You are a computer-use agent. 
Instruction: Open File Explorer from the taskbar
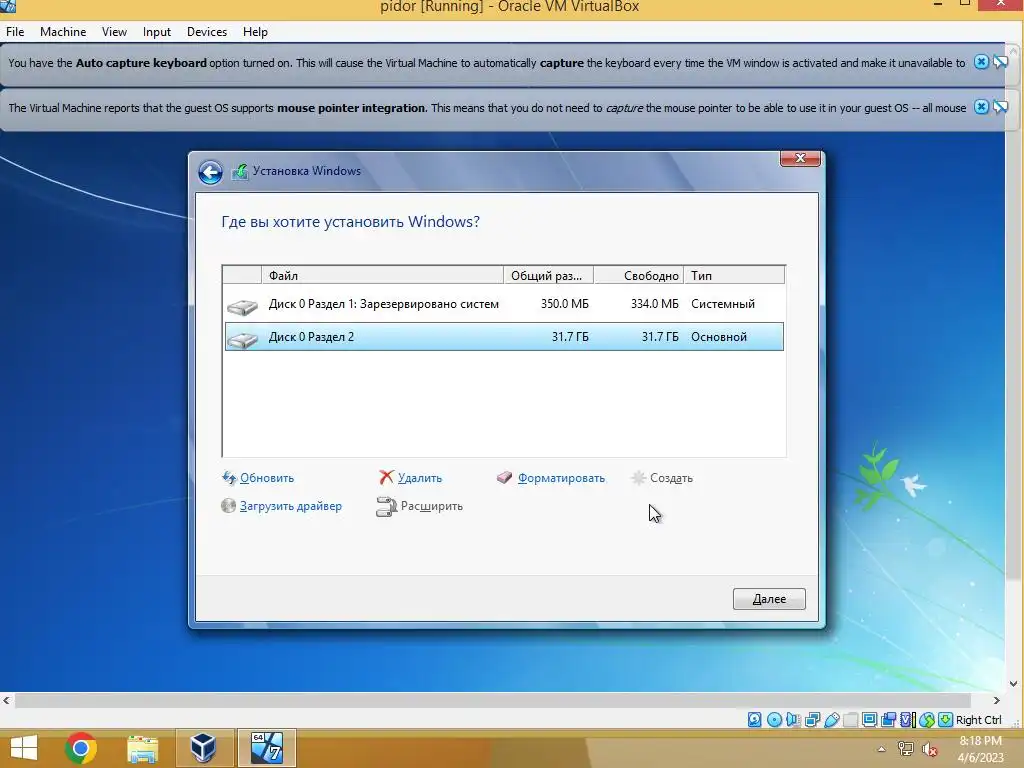coord(142,748)
